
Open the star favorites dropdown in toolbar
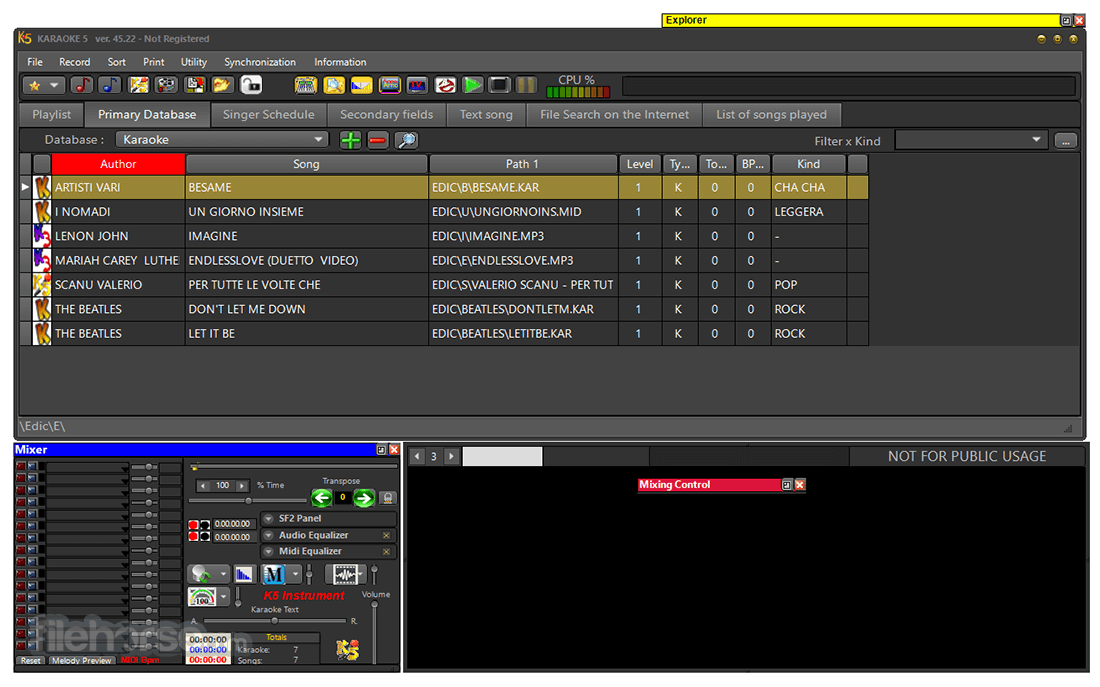point(55,86)
